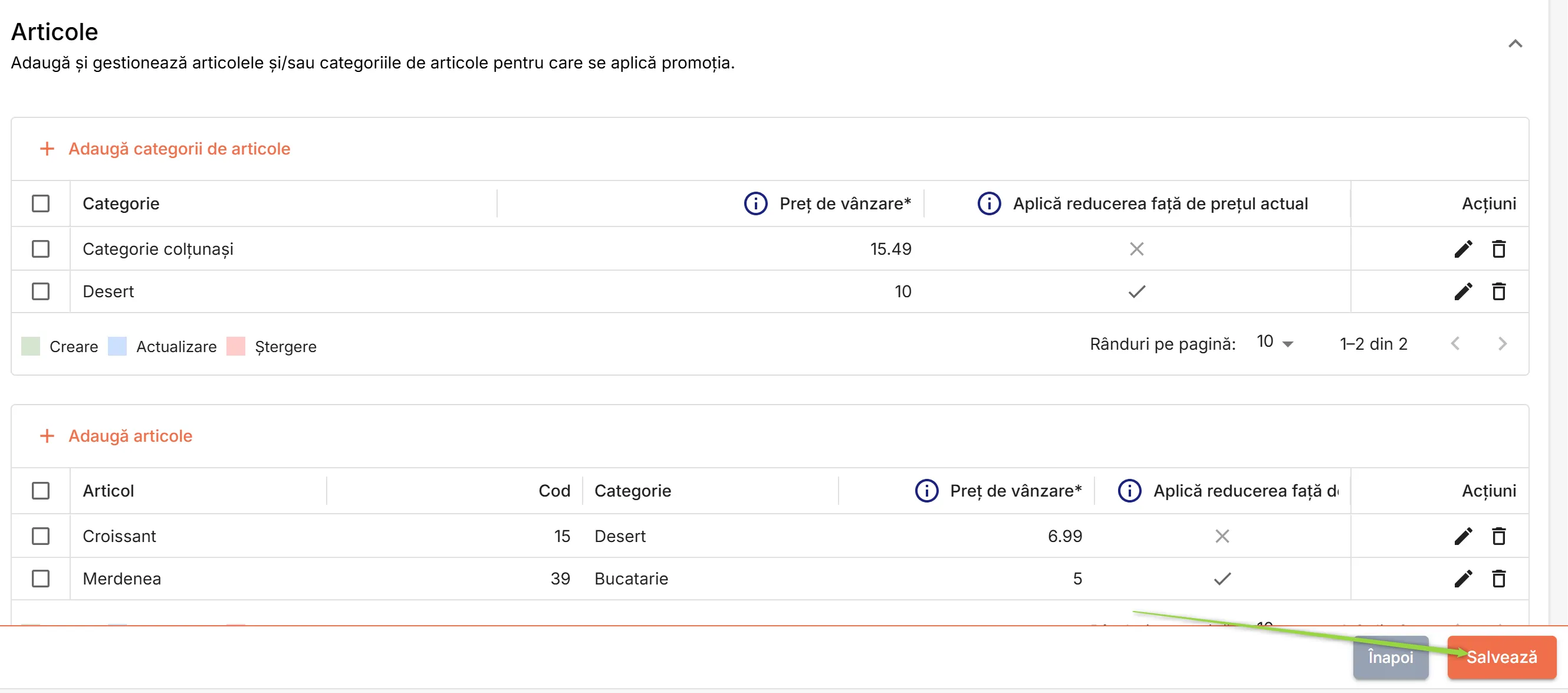Select all articles via header checkbox
Image resolution: width=1568 pixels, height=693 pixels.
tap(41, 491)
